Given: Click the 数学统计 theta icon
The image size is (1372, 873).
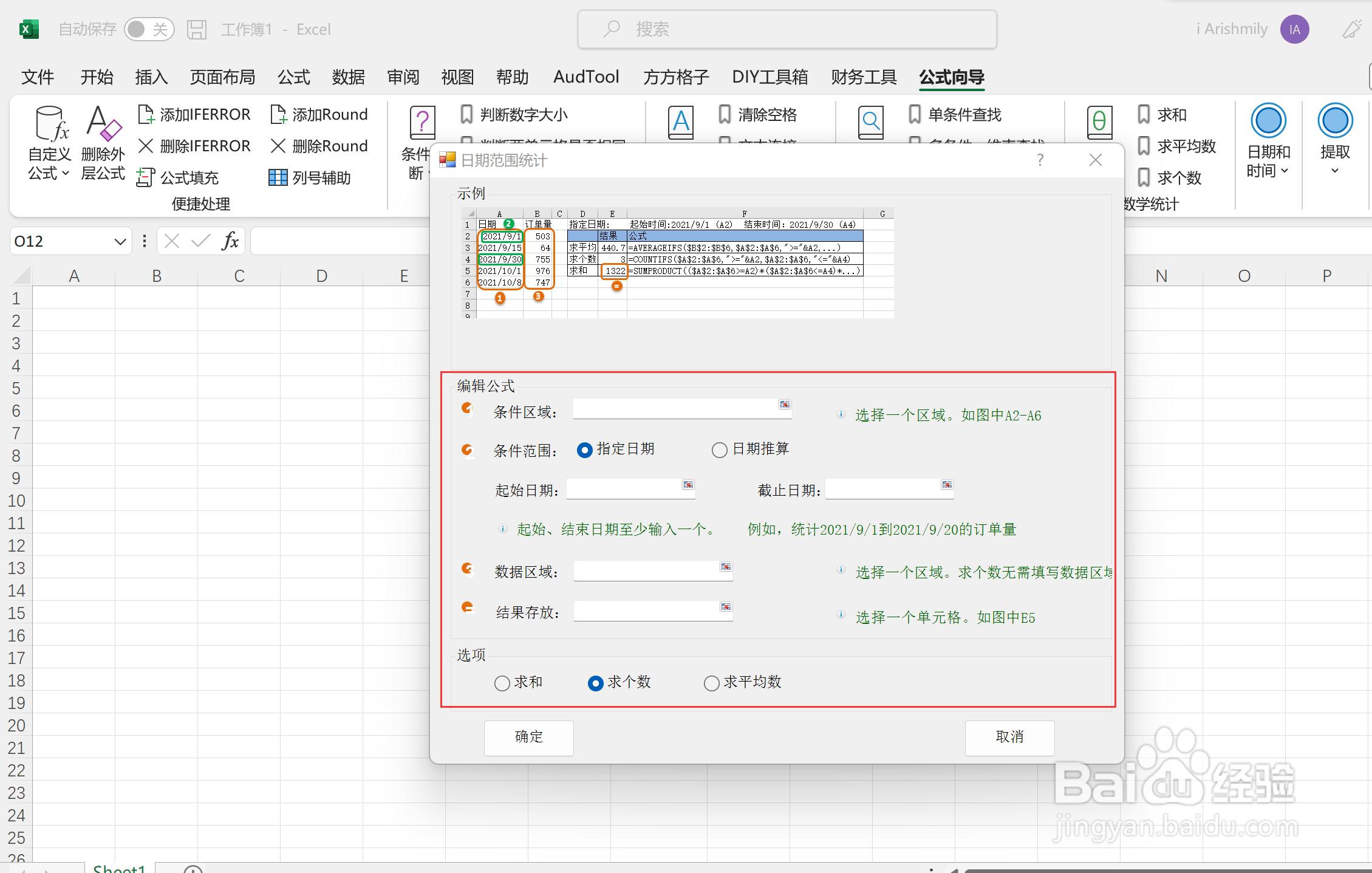Looking at the screenshot, I should pos(1099,122).
